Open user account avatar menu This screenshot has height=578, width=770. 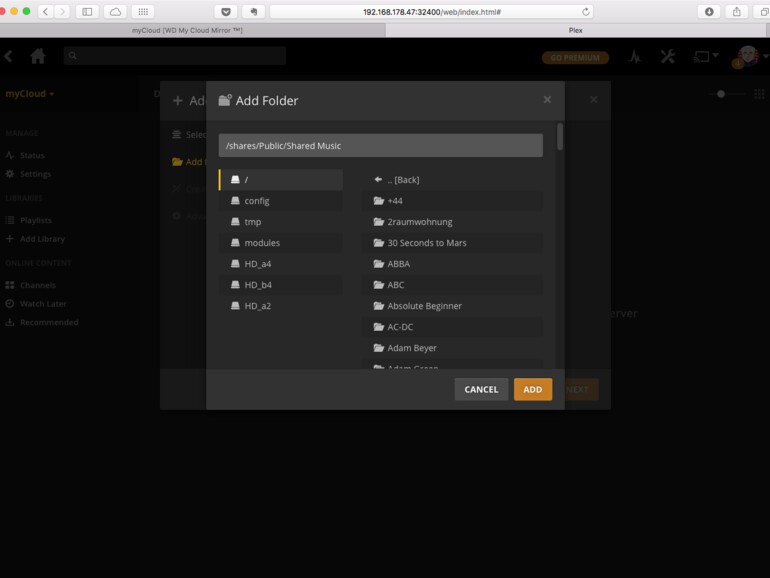pyautogui.click(x=748, y=56)
